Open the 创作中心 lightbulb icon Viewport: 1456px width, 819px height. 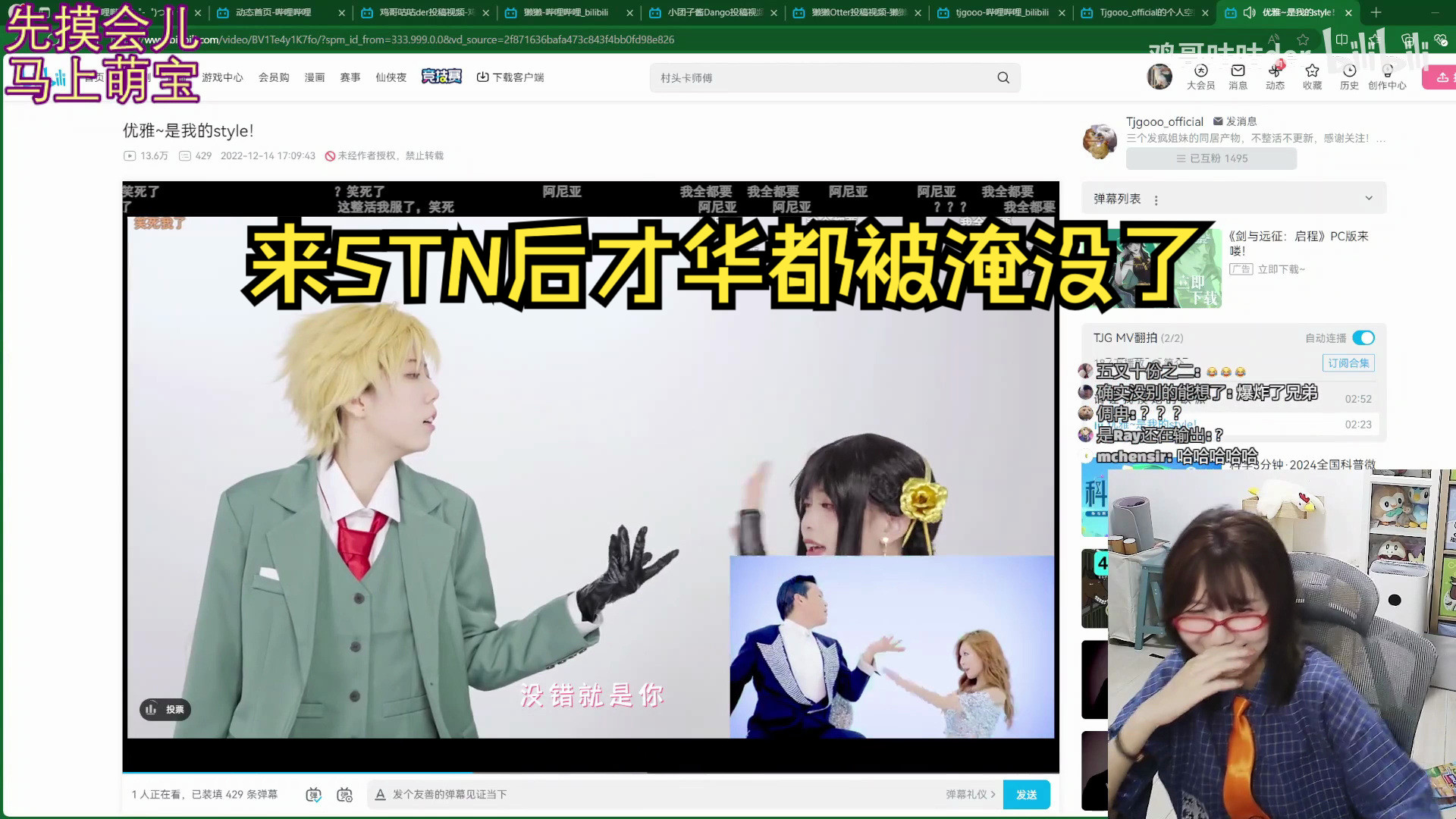click(1387, 77)
